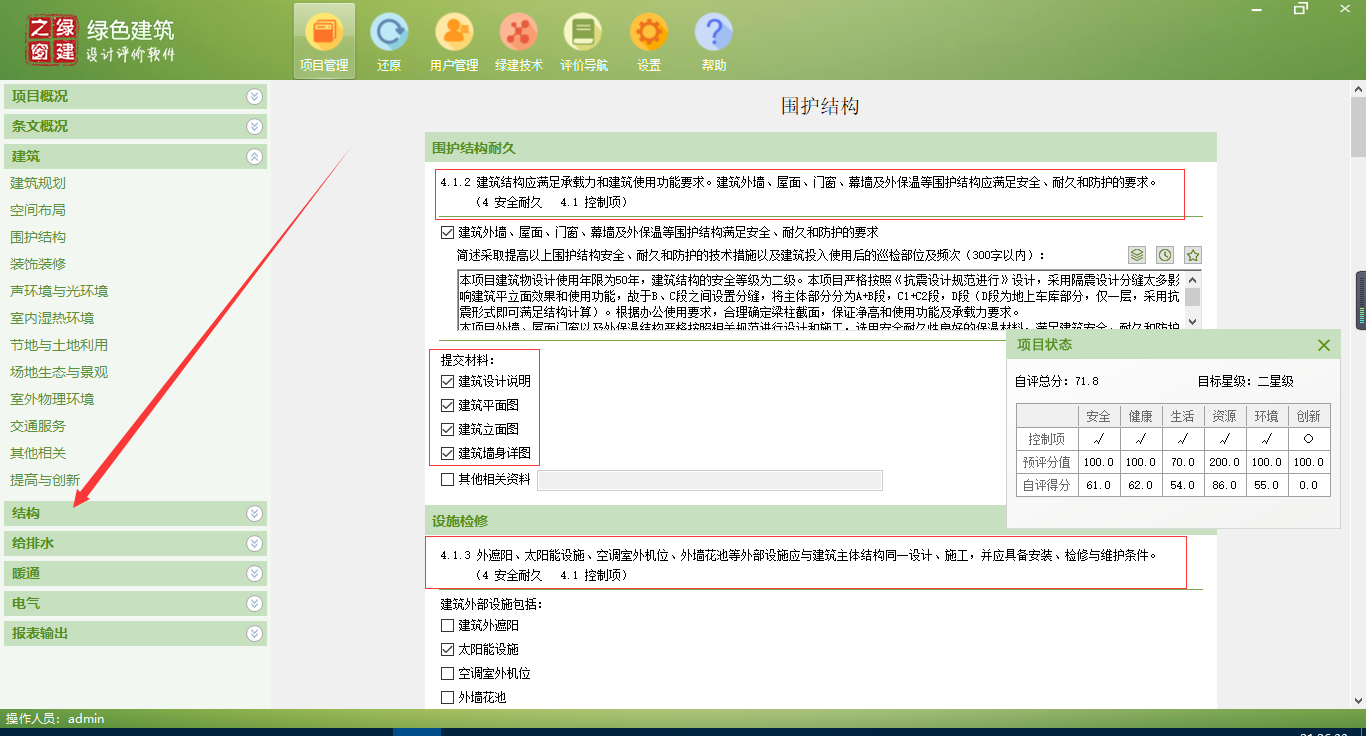Select 装饰装修 in the sidebar
1366x736 pixels.
(x=38, y=264)
